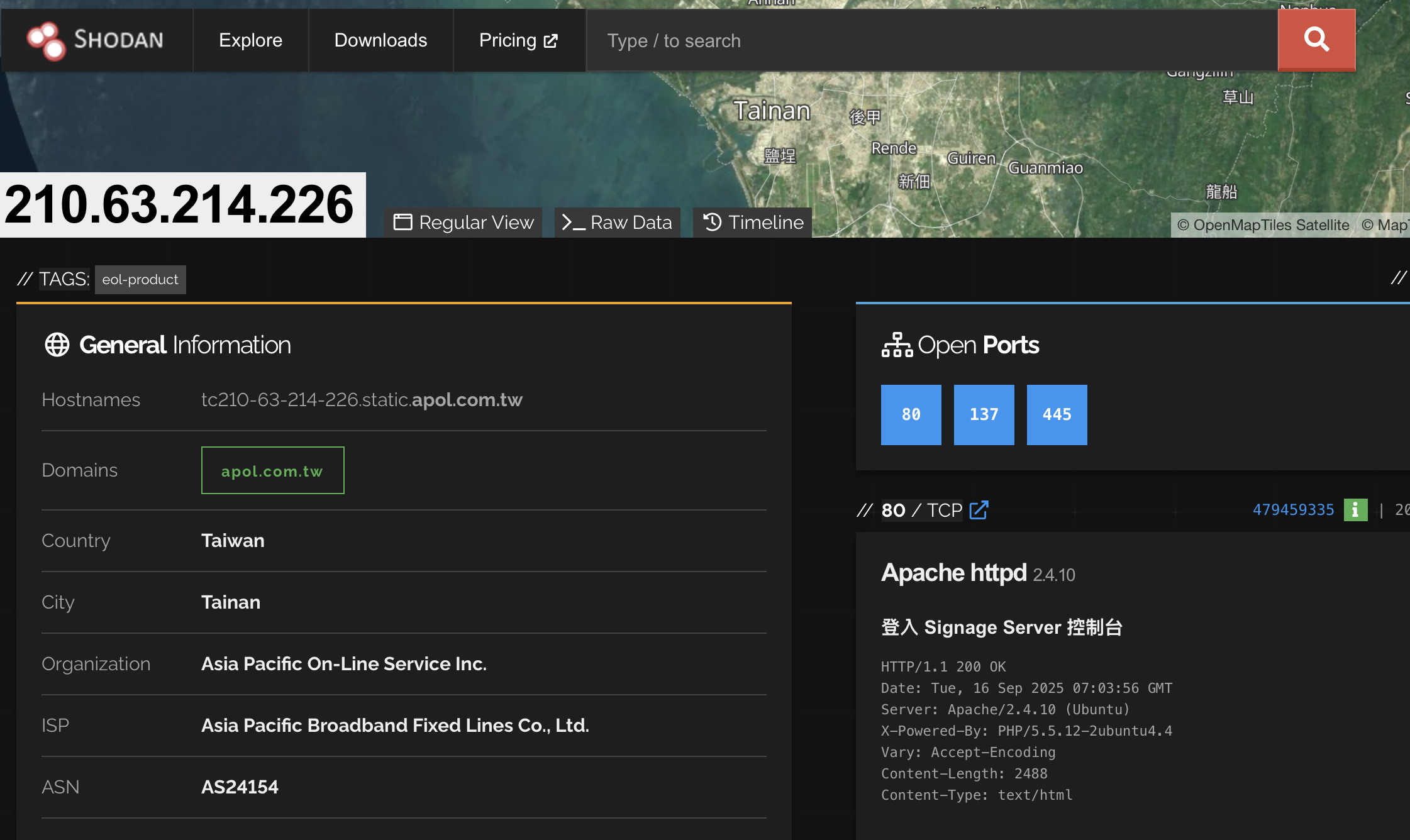Click the IP address 210.63.214.226 heading
The image size is (1410, 840).
click(179, 204)
